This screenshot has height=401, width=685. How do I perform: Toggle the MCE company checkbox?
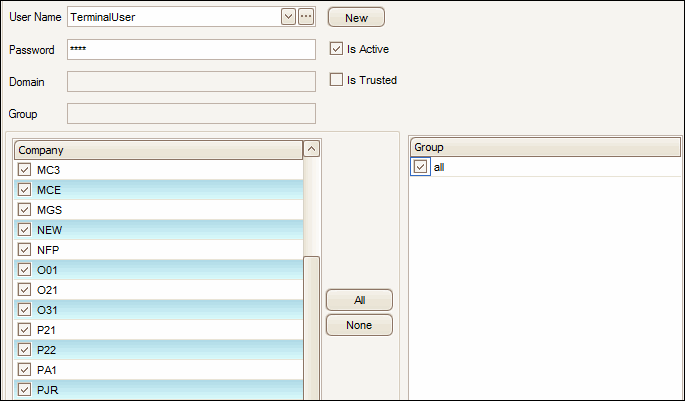click(x=25, y=190)
